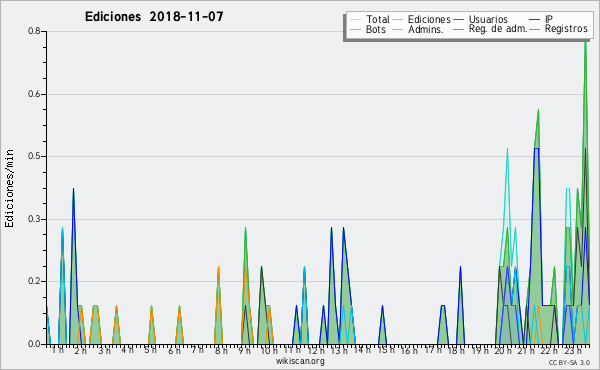
Task: Open the wikiscan.org source label
Action: tap(300, 361)
